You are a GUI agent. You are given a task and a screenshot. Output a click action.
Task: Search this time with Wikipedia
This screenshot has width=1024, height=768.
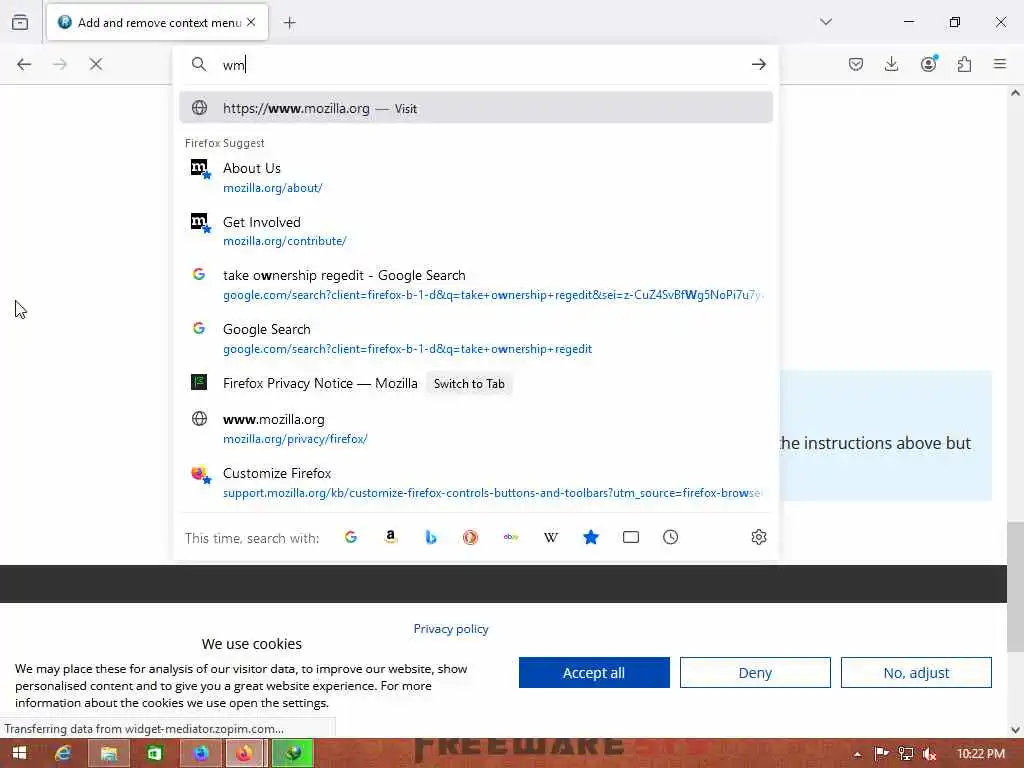(x=551, y=537)
